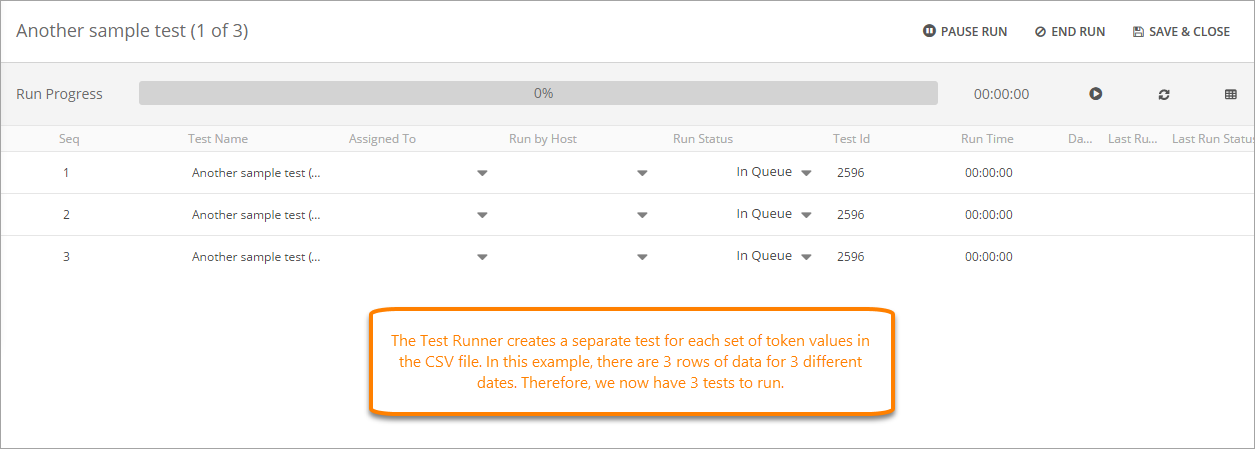Open Run by Host dropdown in row 2
This screenshot has height=449, width=1255.
pos(642,215)
